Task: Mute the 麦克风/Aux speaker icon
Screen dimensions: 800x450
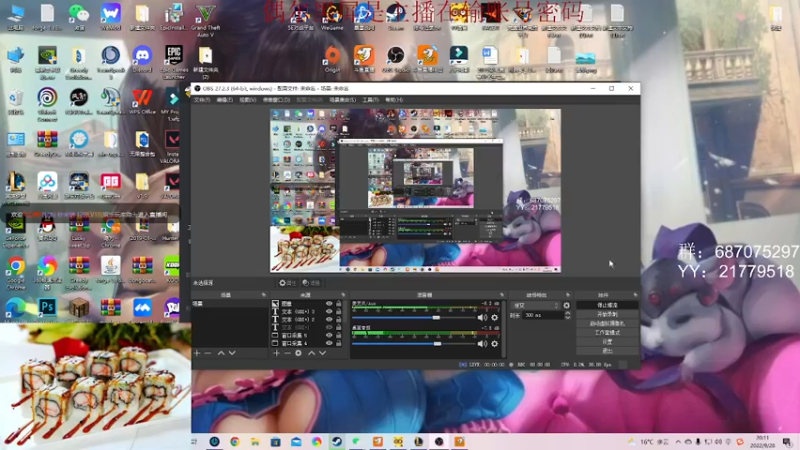Action: (x=482, y=317)
